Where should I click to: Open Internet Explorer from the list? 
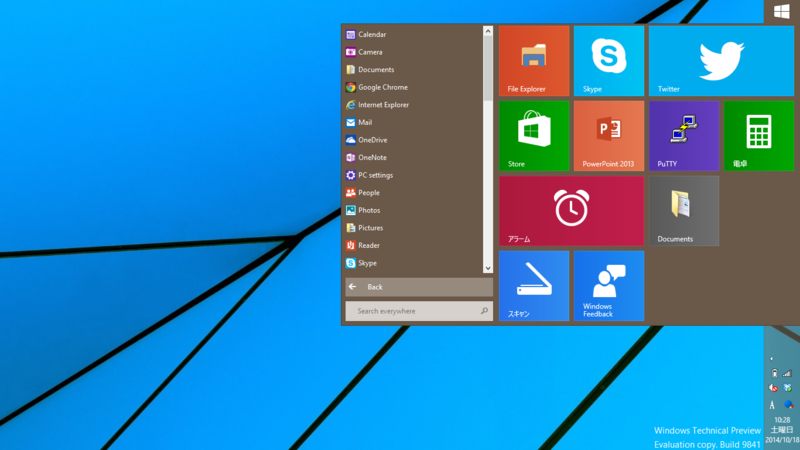click(x=412, y=105)
